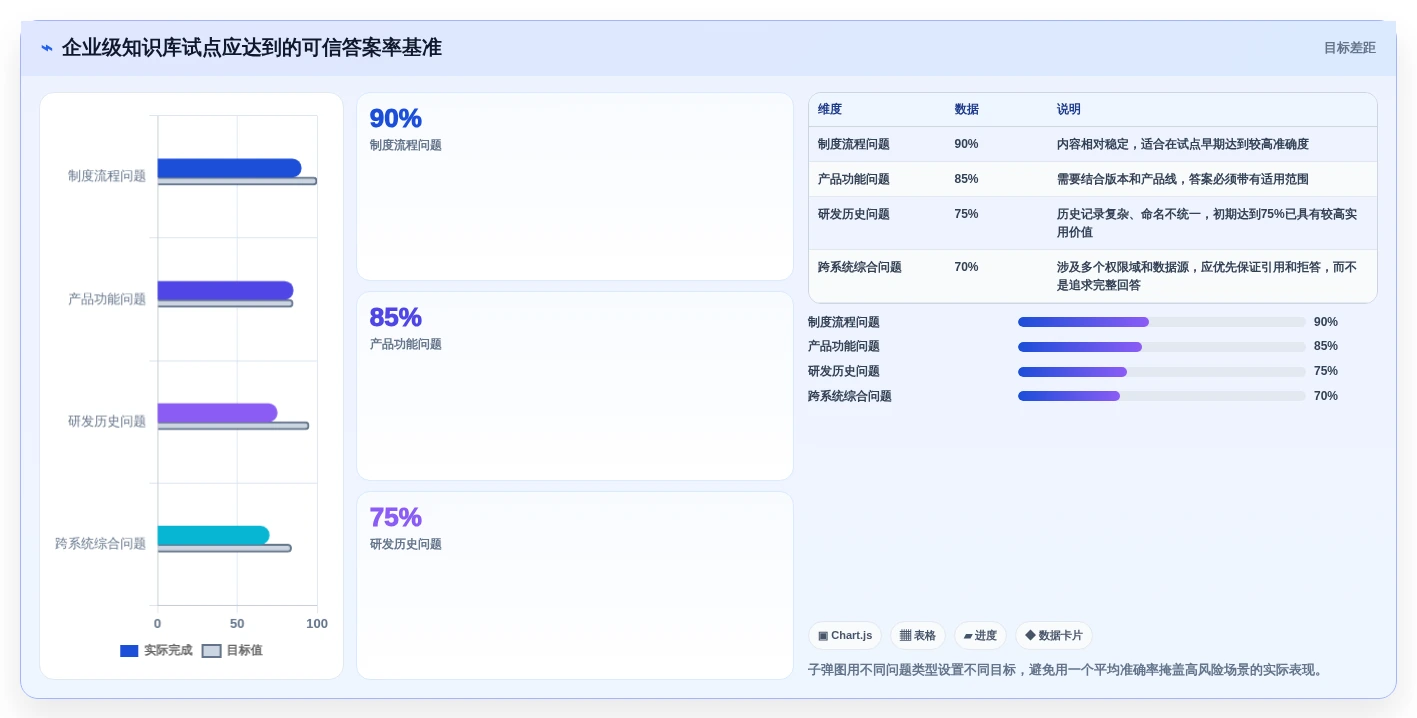Click the Chart.js tag chip
The image size is (1417, 718).
[x=845, y=636]
